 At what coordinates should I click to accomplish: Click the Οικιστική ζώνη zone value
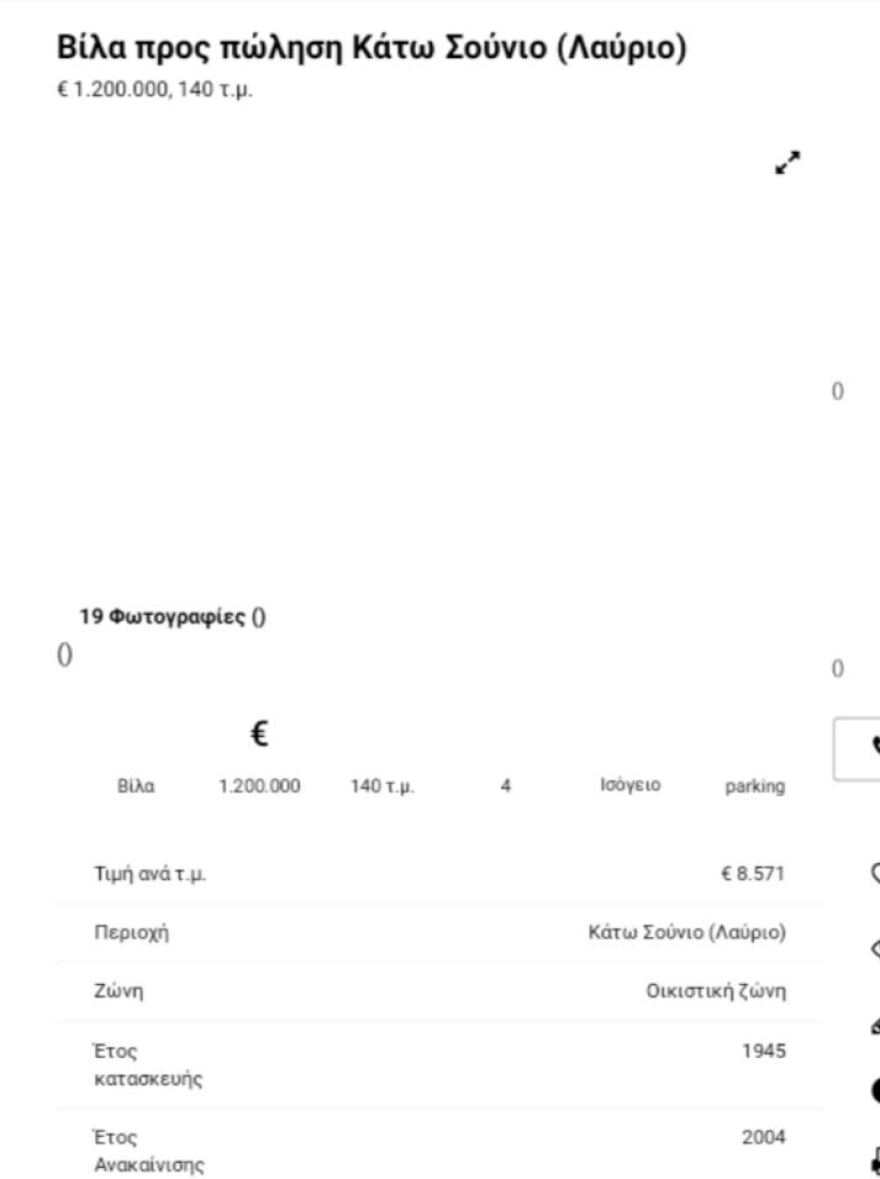tap(716, 992)
